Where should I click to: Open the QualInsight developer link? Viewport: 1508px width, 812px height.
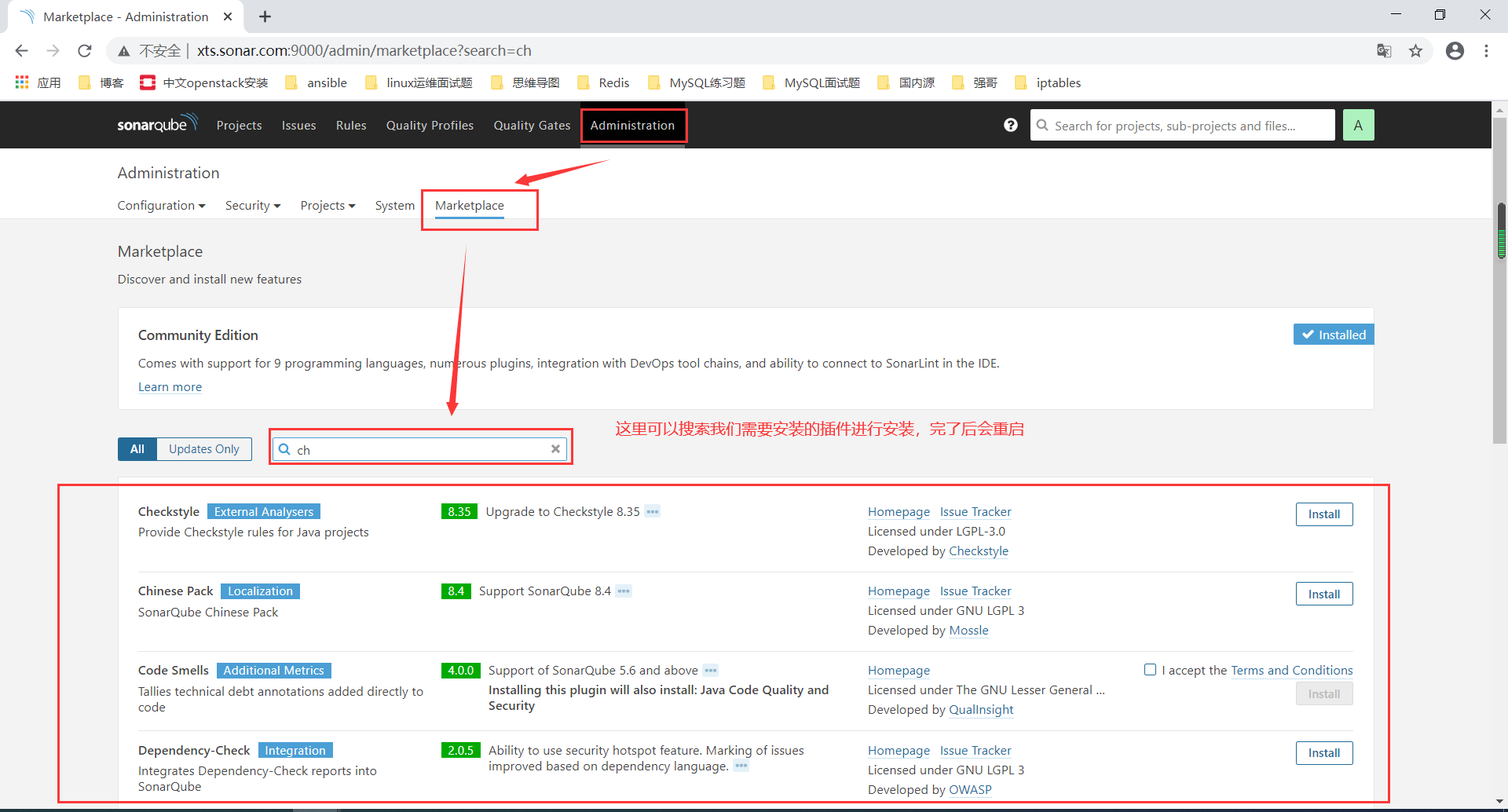point(981,710)
